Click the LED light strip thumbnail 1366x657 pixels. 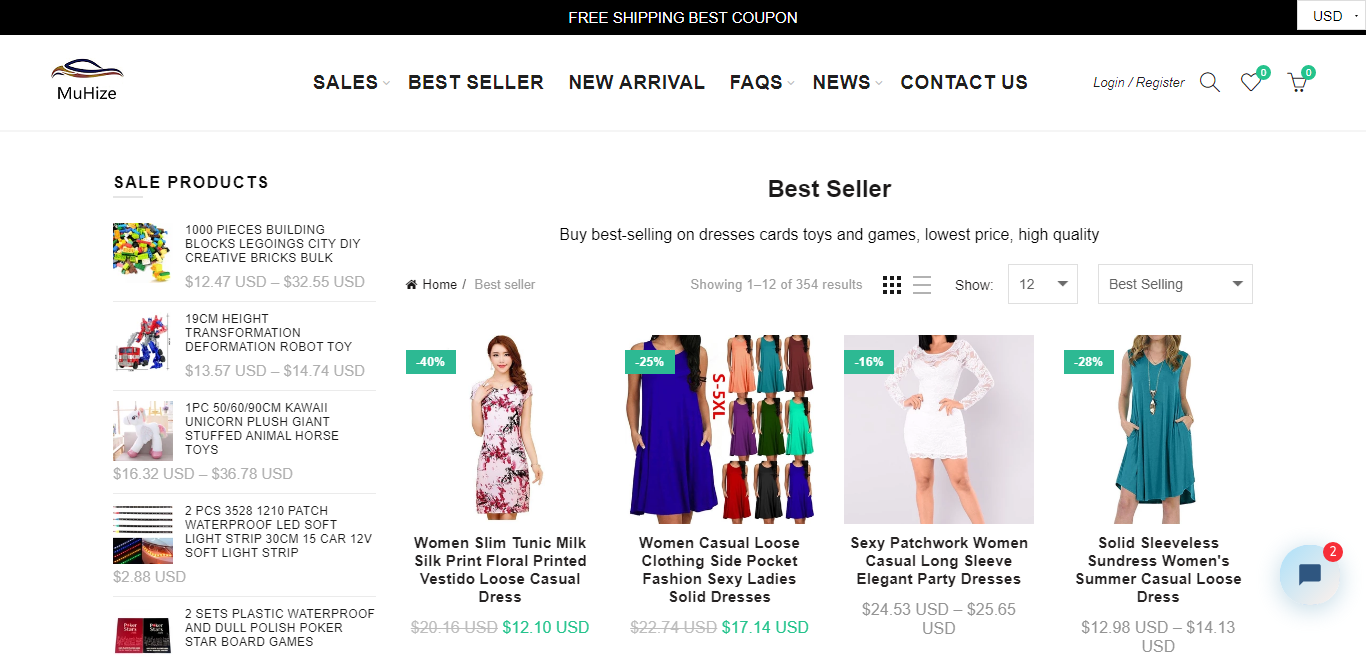point(143,534)
